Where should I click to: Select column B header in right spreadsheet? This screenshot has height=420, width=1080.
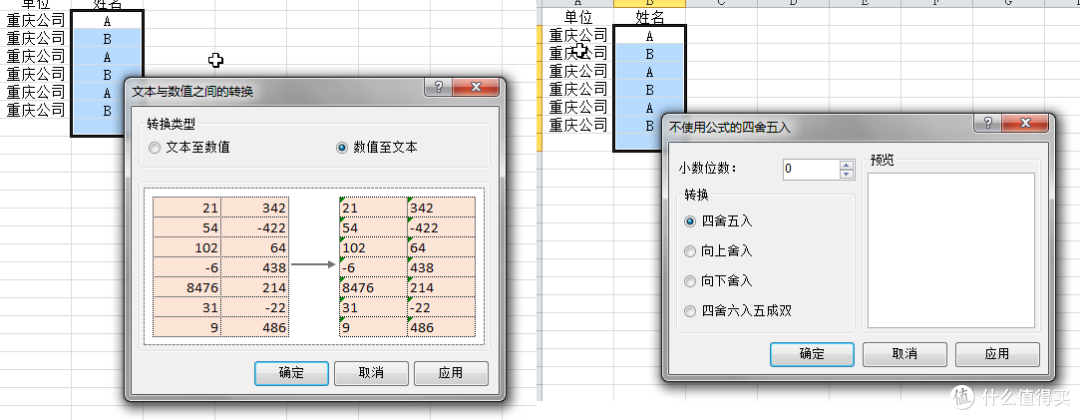tap(650, 3)
